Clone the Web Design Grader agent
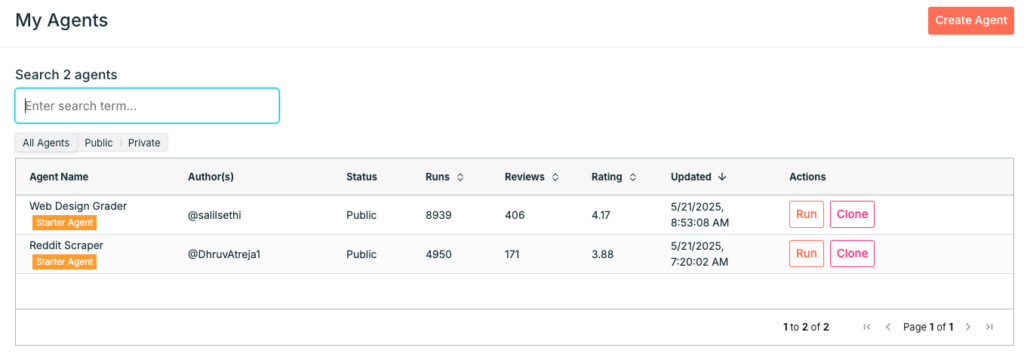1024x360 pixels. [x=852, y=214]
